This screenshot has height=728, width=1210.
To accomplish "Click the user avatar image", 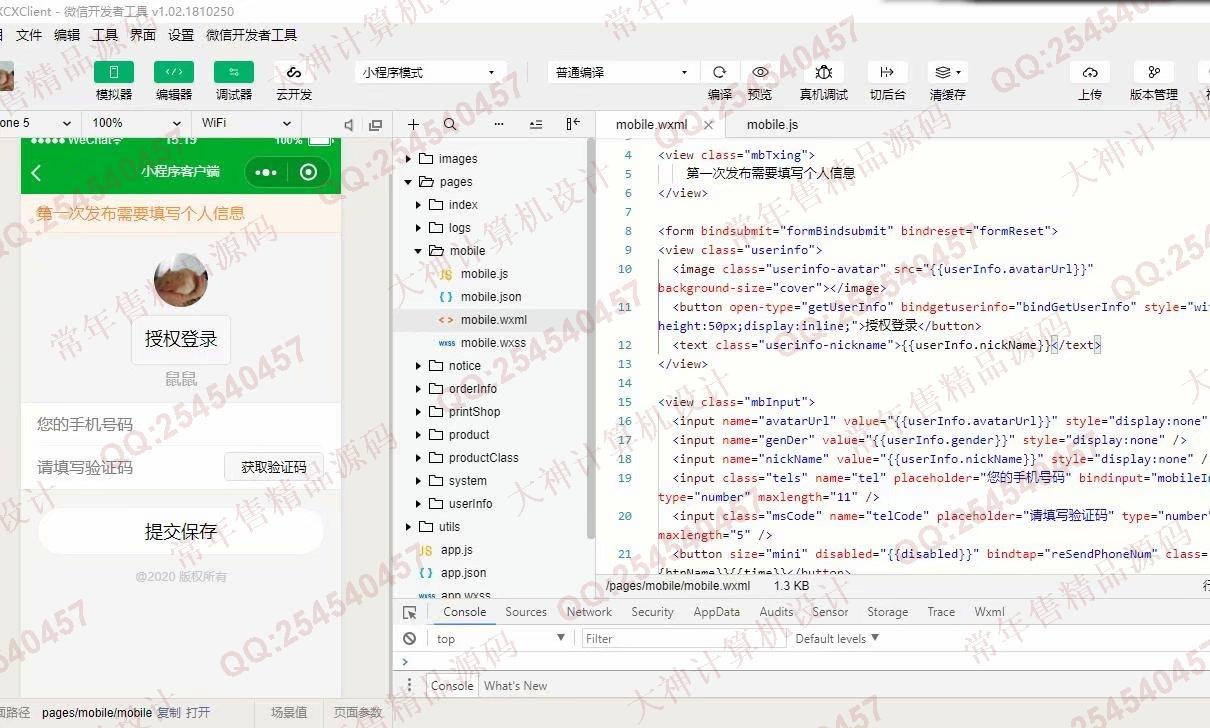I will point(181,279).
